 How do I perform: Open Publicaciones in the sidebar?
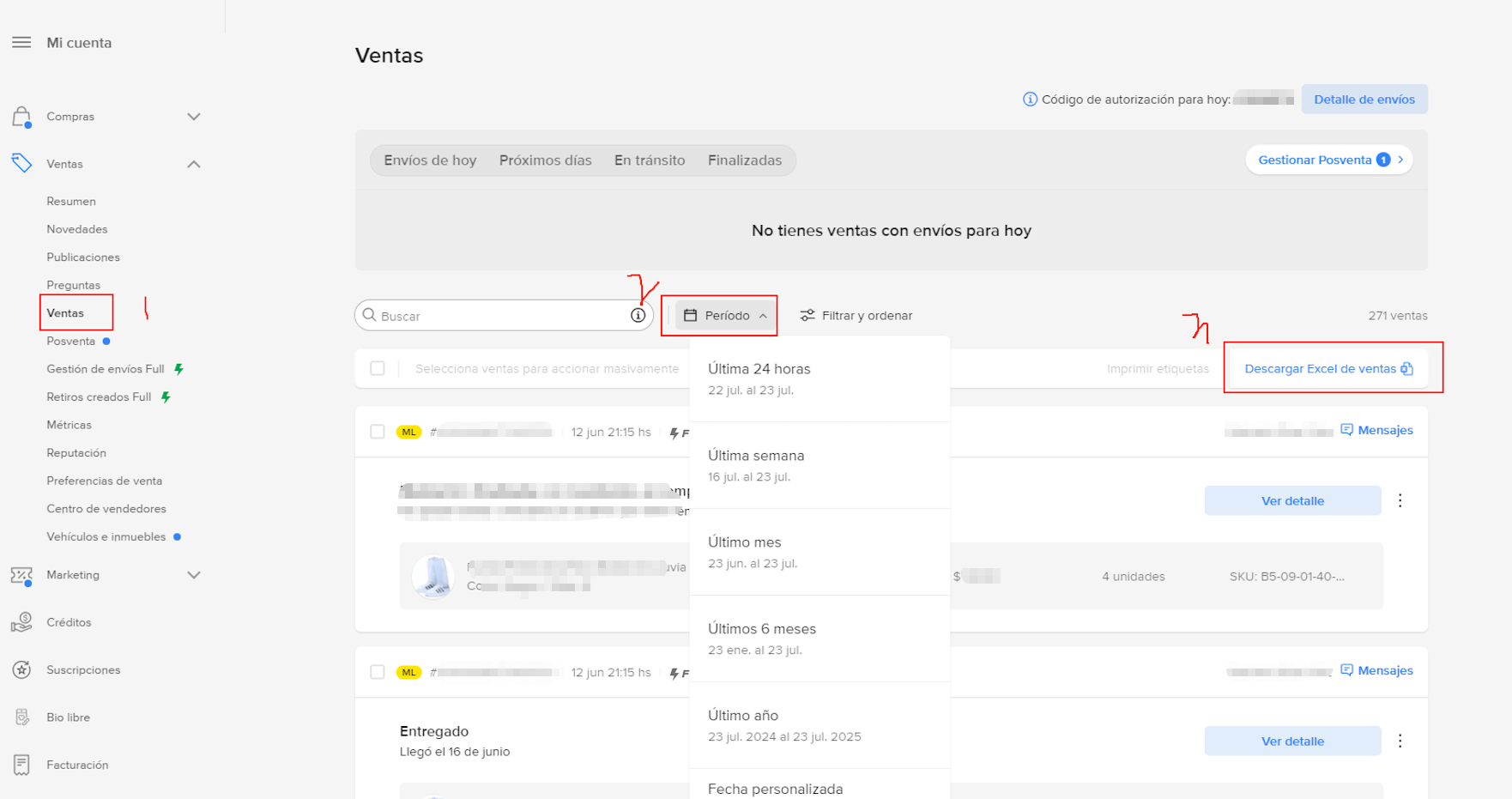[x=83, y=257]
